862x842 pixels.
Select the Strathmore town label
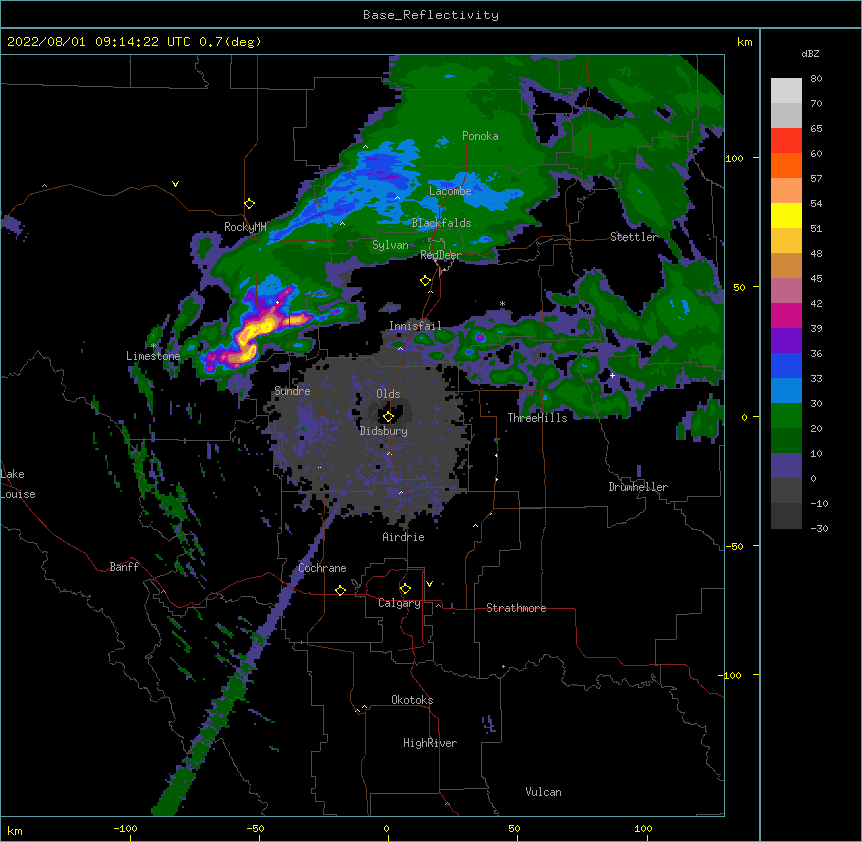pyautogui.click(x=516, y=608)
